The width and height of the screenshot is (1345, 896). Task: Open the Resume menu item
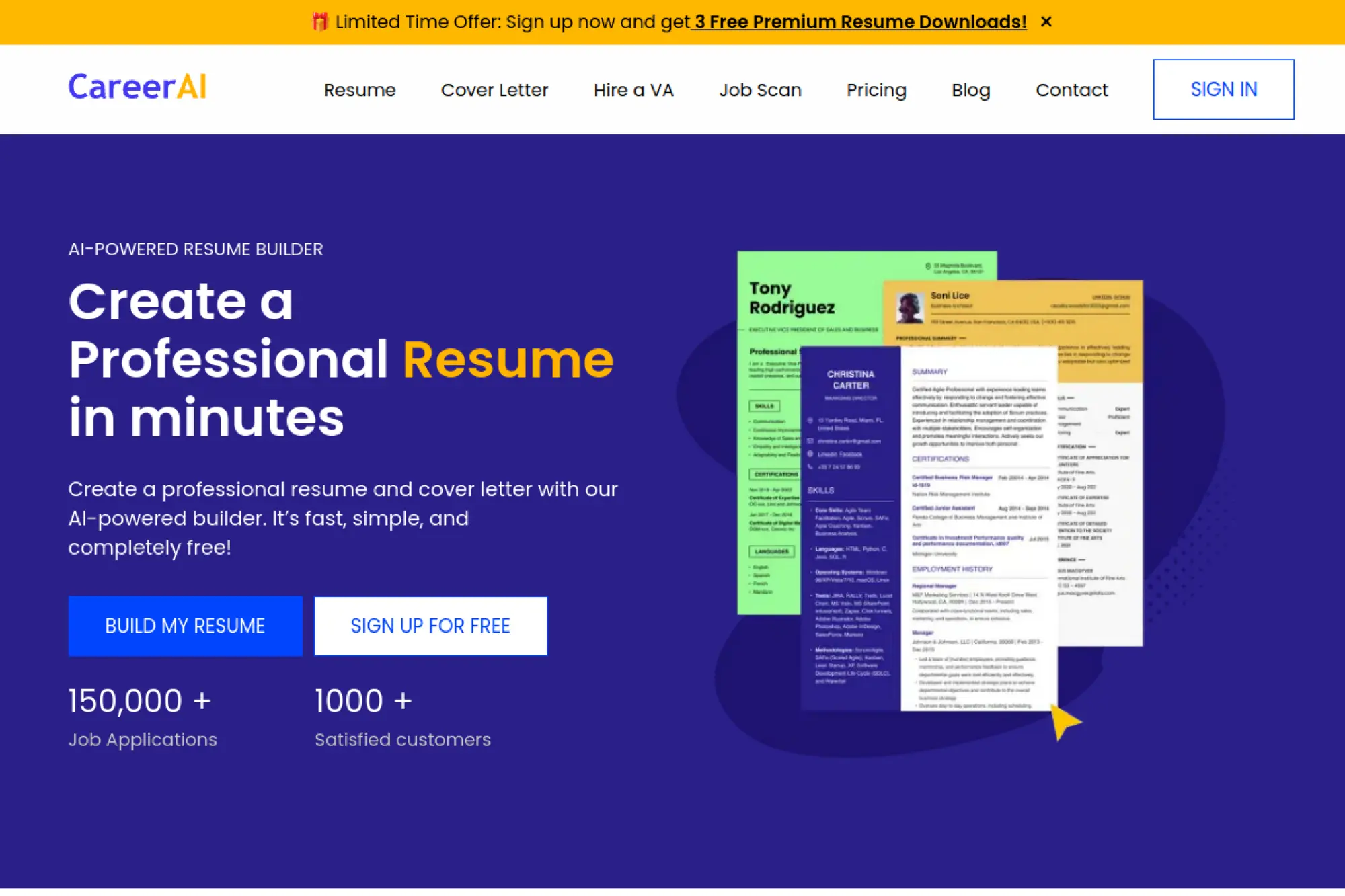(360, 89)
